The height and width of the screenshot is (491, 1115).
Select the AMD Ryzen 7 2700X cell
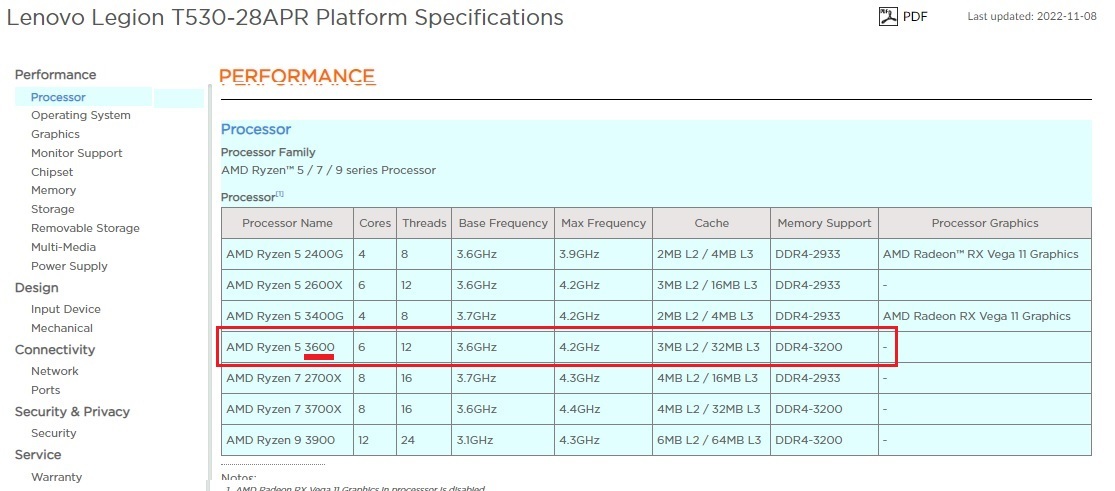pyautogui.click(x=287, y=378)
